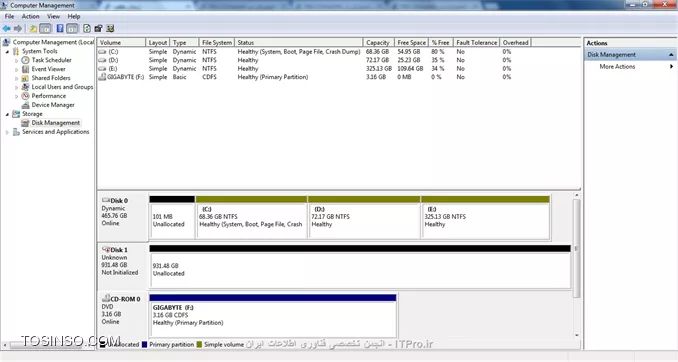Screen dimensions: 678x362
Task: Open the View menu
Action: [x=53, y=16]
